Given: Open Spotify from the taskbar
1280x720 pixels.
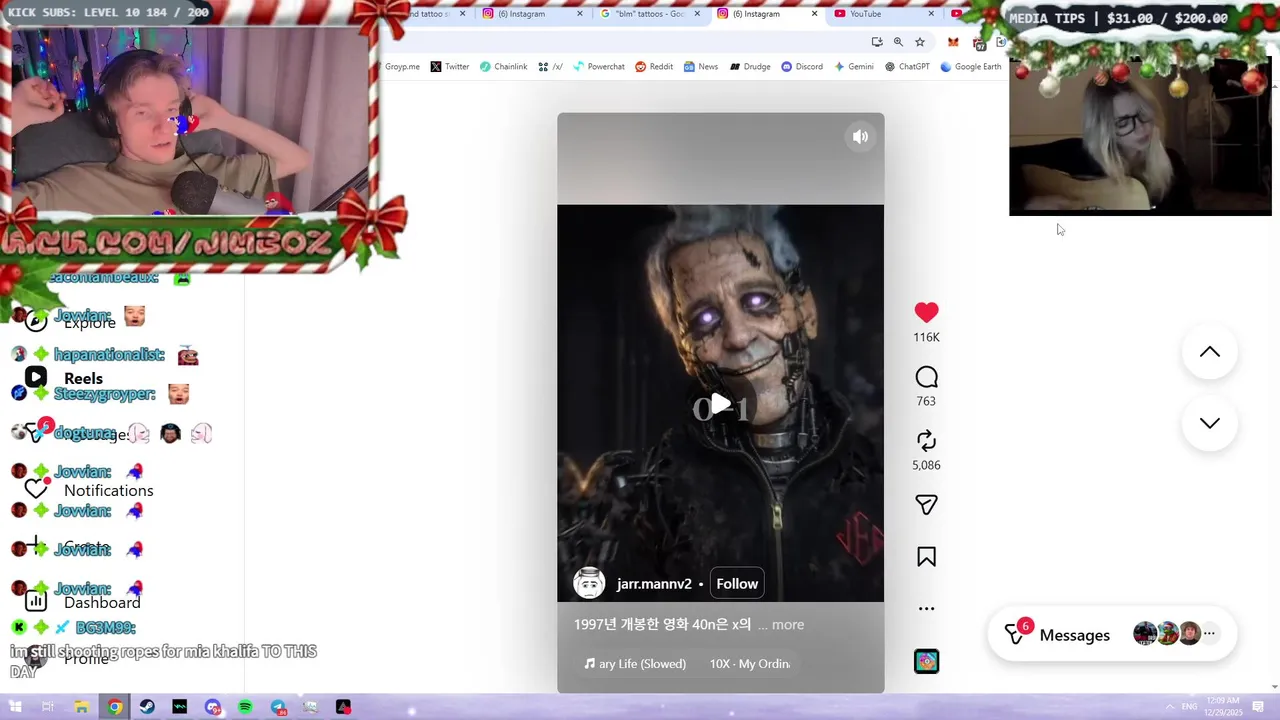Looking at the screenshot, I should (245, 707).
